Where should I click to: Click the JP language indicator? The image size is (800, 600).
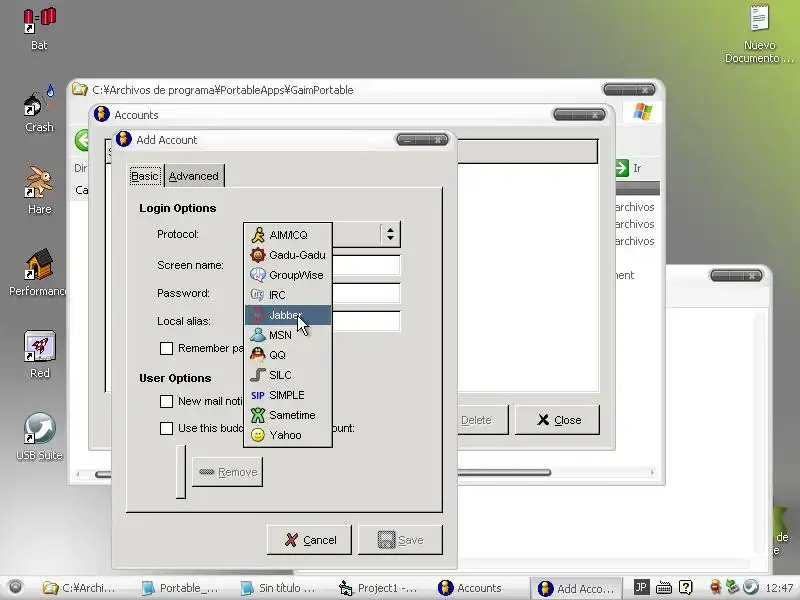pyautogui.click(x=640, y=587)
